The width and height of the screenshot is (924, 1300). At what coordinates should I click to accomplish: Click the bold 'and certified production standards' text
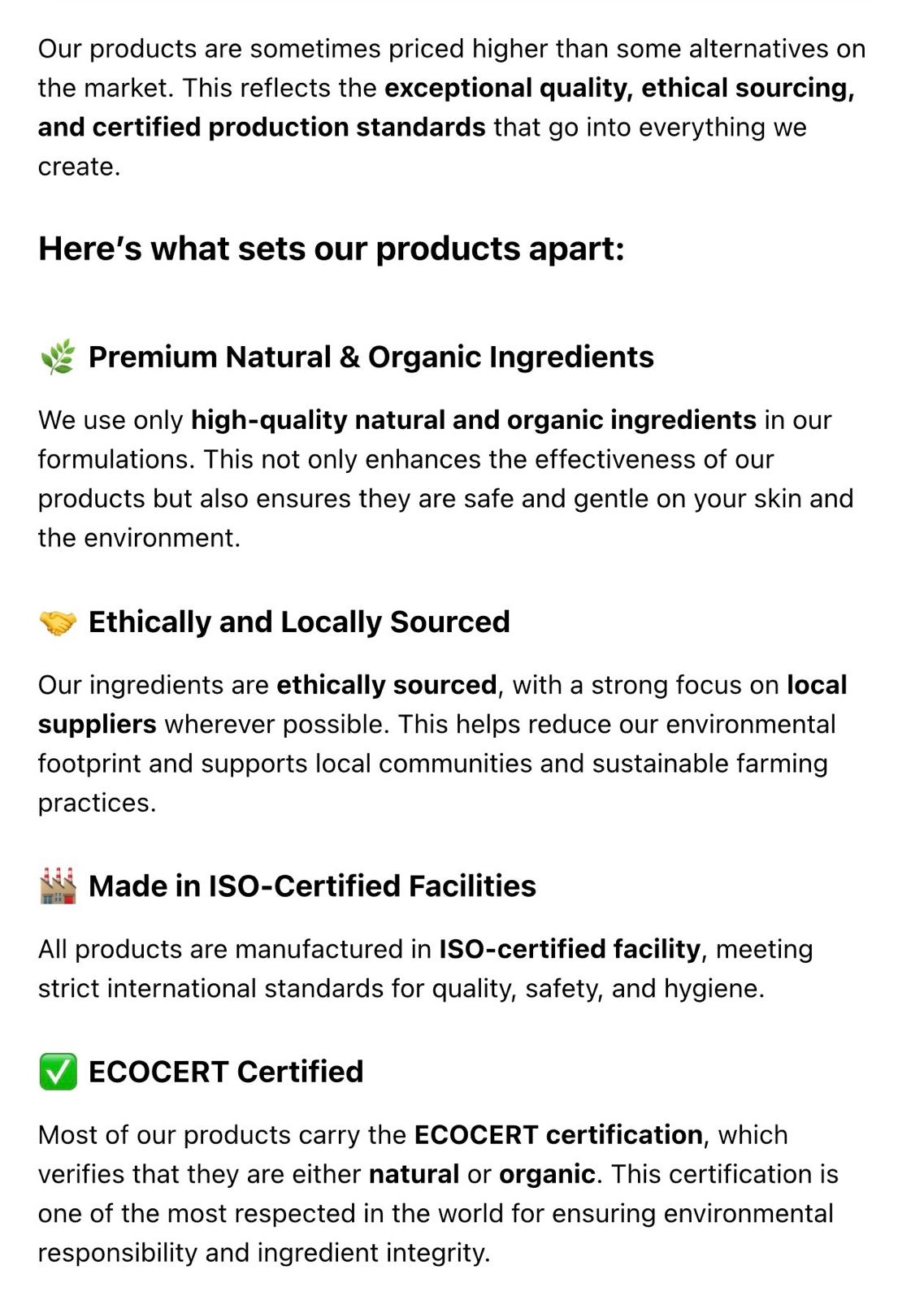(x=262, y=128)
